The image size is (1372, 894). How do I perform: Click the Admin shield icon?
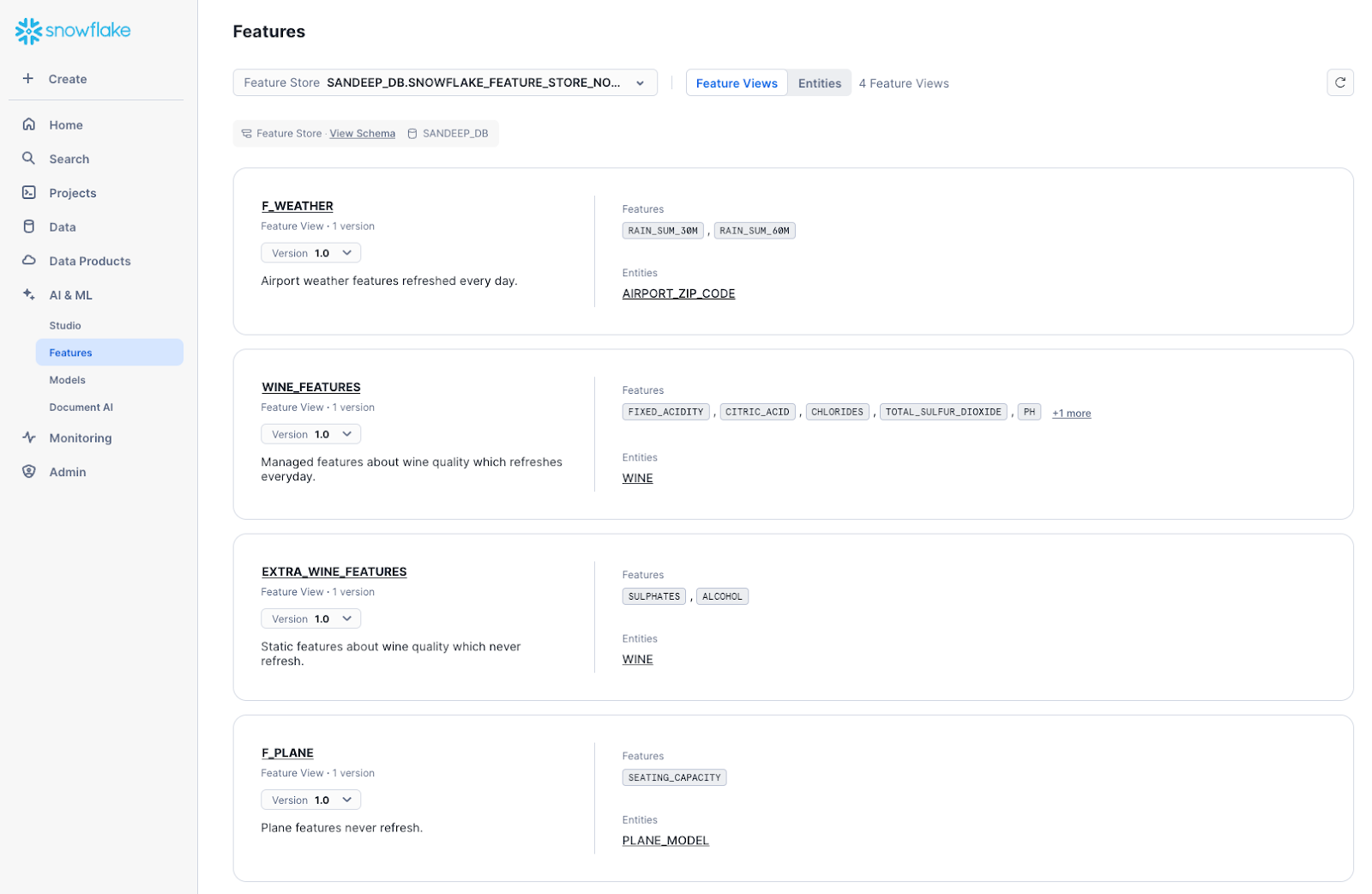pyautogui.click(x=29, y=472)
